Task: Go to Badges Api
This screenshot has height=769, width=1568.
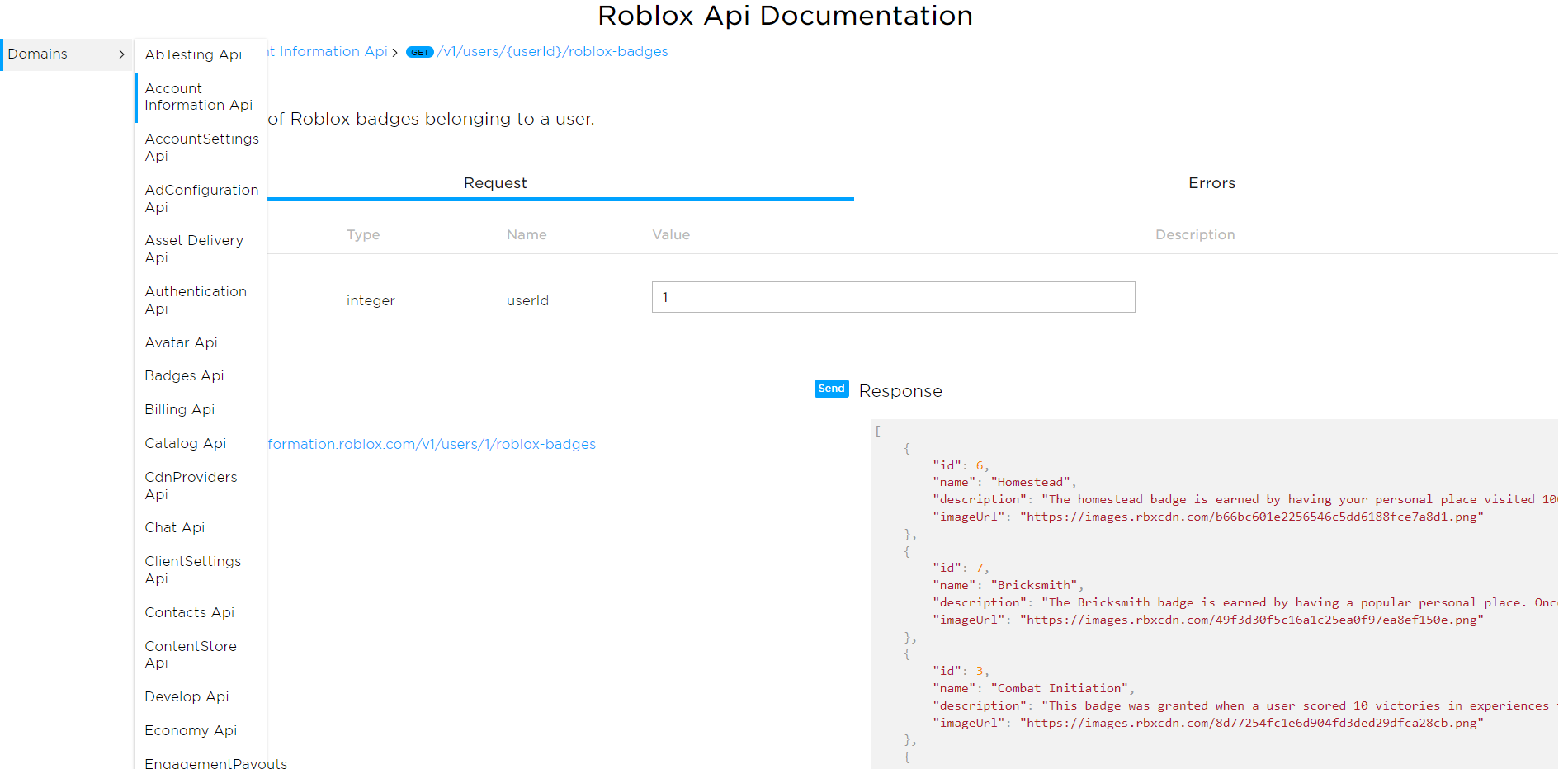Action: coord(184,375)
